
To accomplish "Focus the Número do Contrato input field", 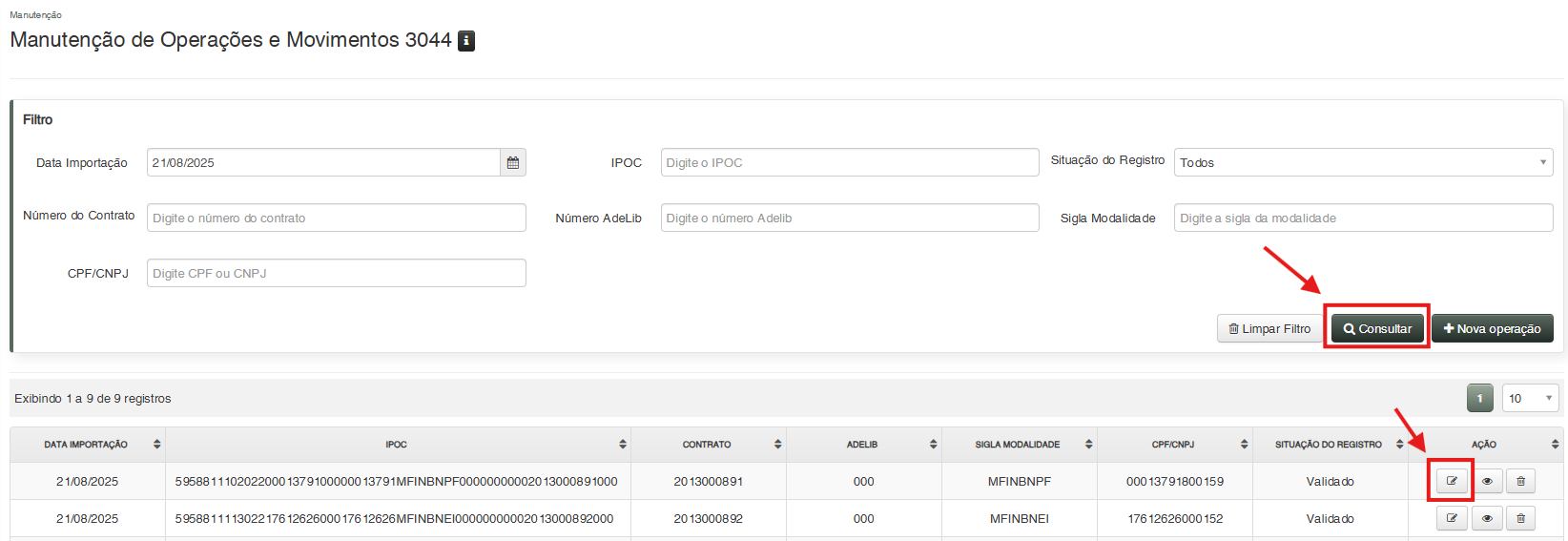I will [x=336, y=218].
